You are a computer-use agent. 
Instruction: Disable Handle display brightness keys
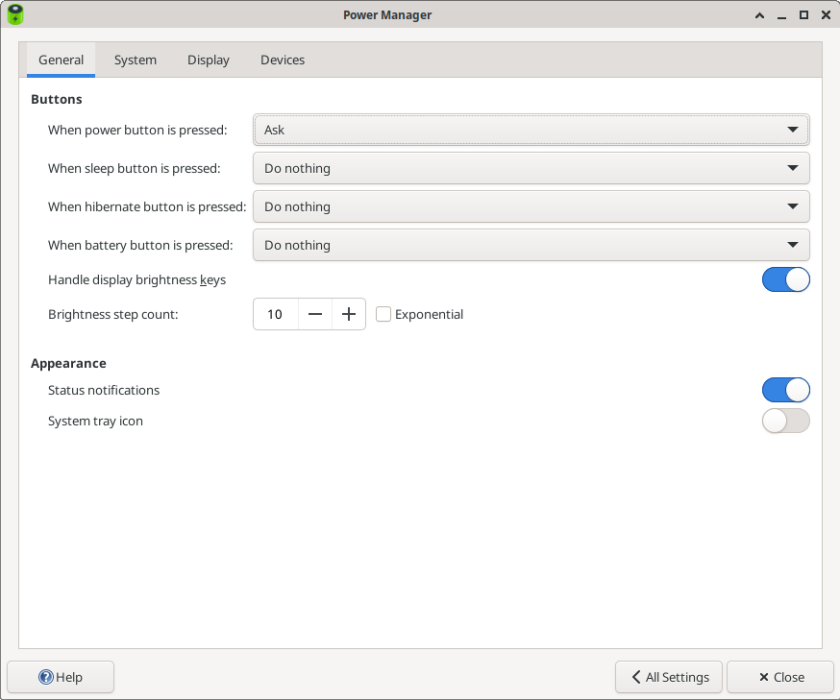786,280
